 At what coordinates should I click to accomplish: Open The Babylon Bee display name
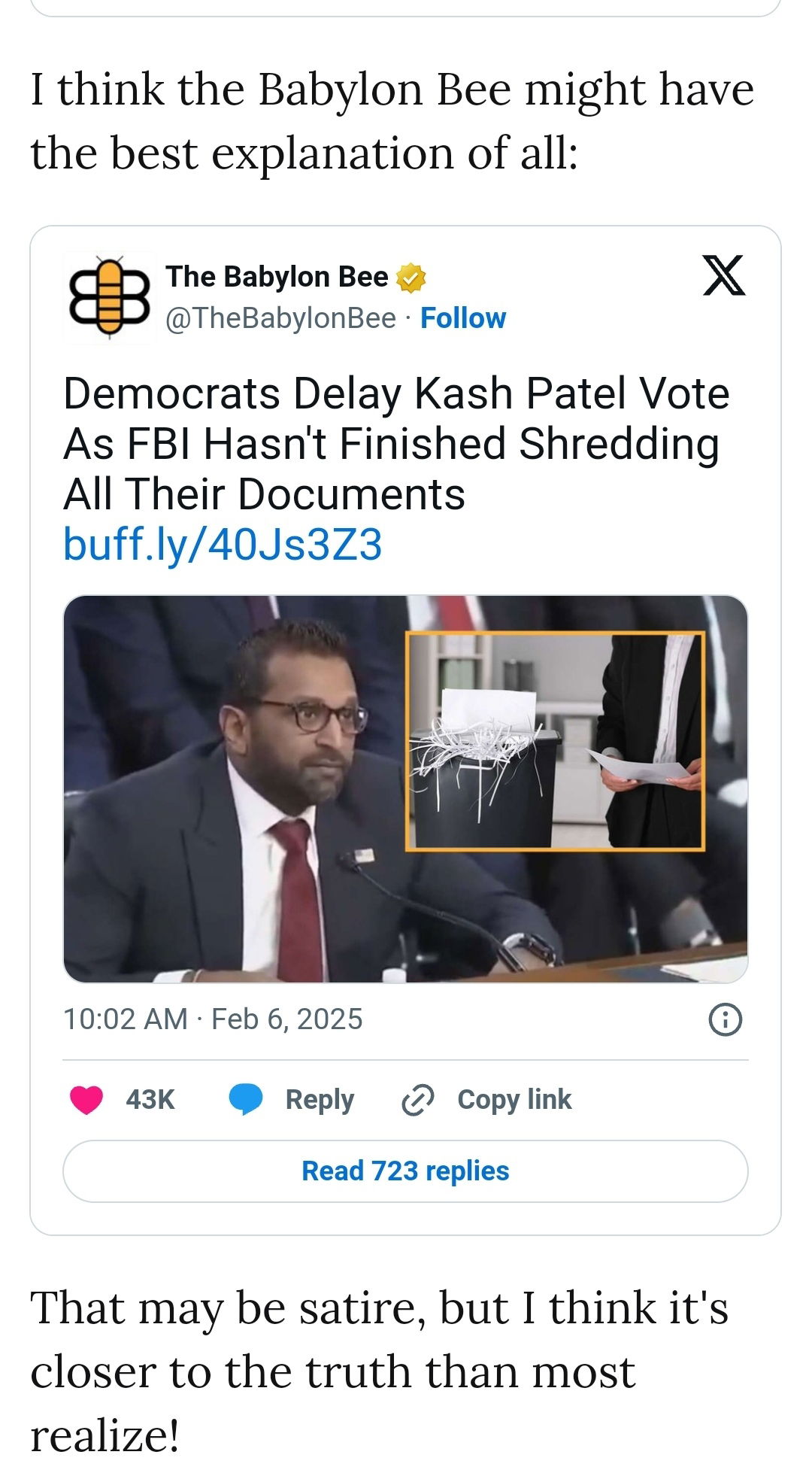click(x=277, y=277)
